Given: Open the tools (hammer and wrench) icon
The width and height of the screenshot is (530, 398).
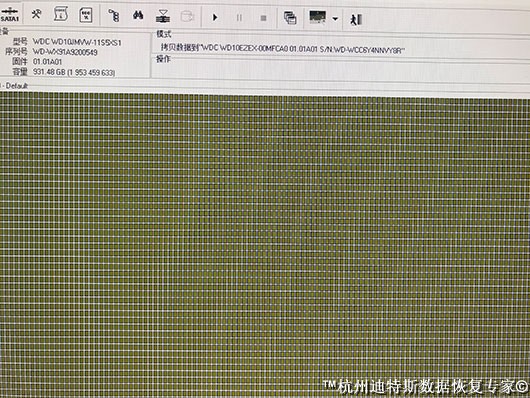Looking at the screenshot, I should pos(36,14).
